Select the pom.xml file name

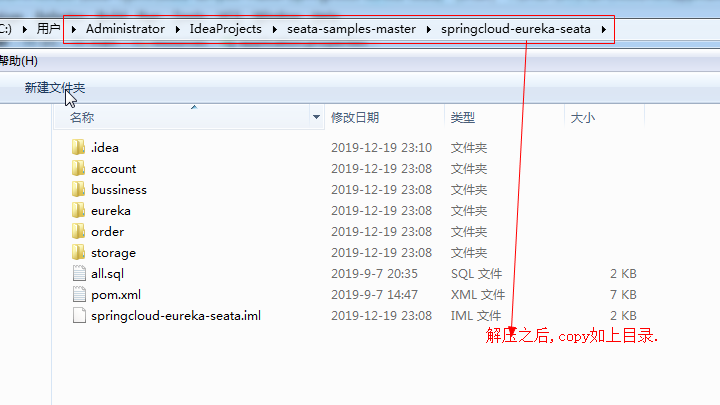pos(116,295)
